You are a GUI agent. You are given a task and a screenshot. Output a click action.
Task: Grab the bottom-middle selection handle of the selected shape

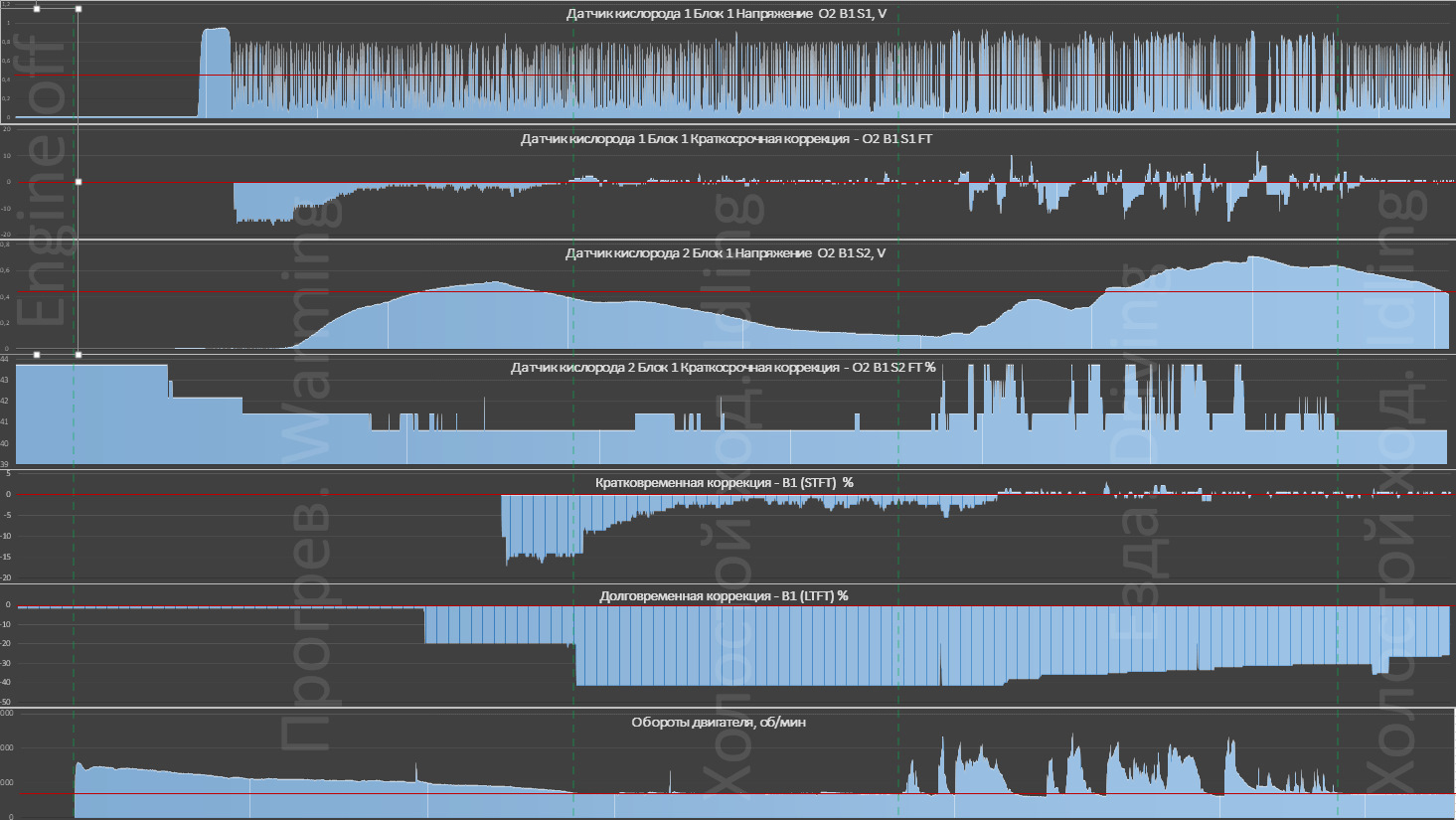37,354
